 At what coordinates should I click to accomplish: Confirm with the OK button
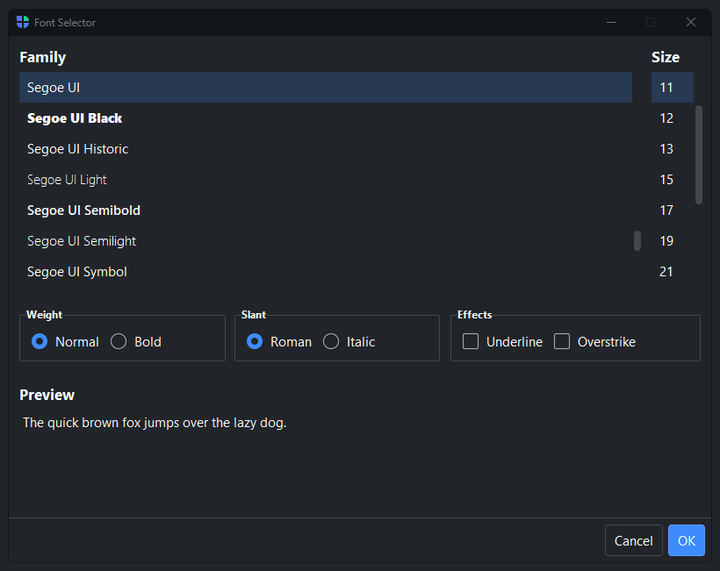[686, 540]
